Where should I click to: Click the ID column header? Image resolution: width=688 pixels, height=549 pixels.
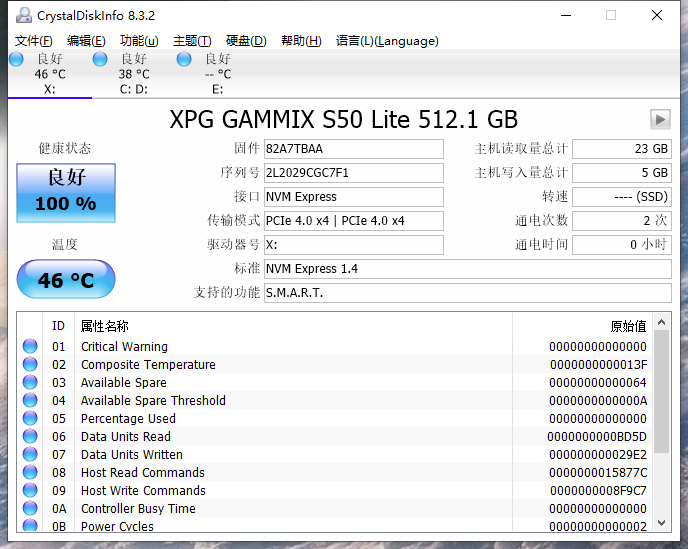[x=58, y=326]
